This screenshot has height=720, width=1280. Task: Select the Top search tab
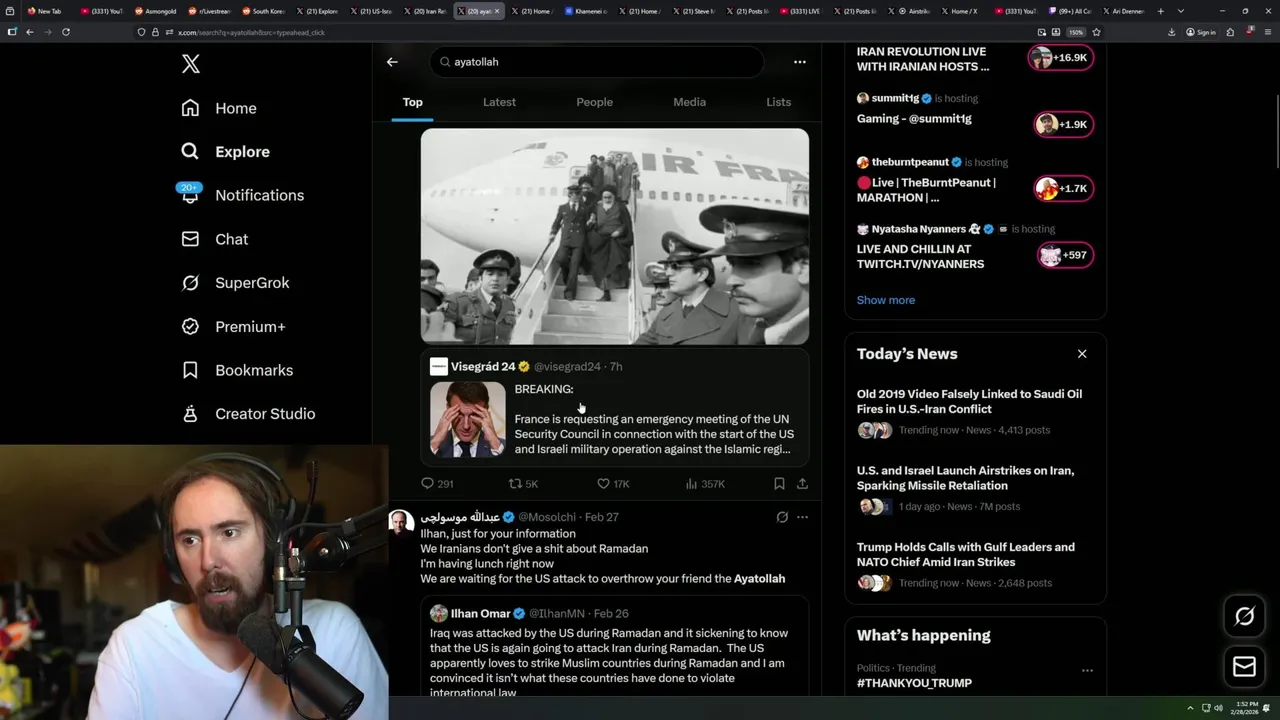(x=413, y=102)
